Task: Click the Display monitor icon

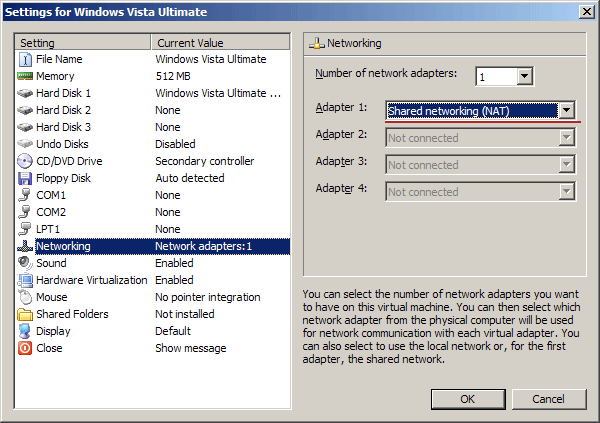Action: [26, 331]
